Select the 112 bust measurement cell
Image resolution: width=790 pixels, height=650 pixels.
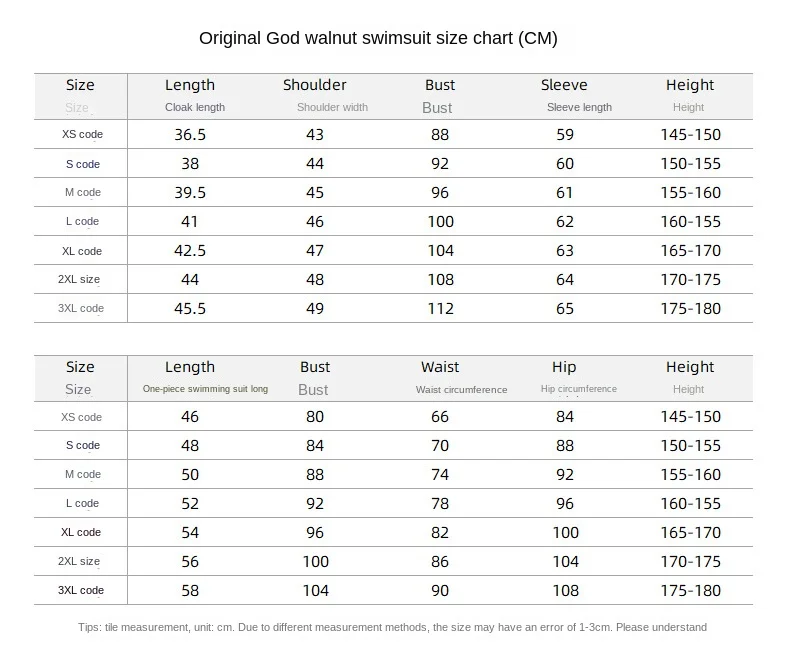tap(440, 309)
